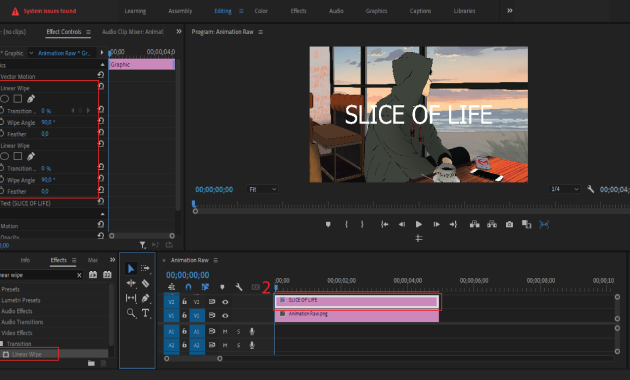This screenshot has width=630, height=380.
Task: Open the 1/4 playback resolution dropdown
Action: [x=565, y=189]
